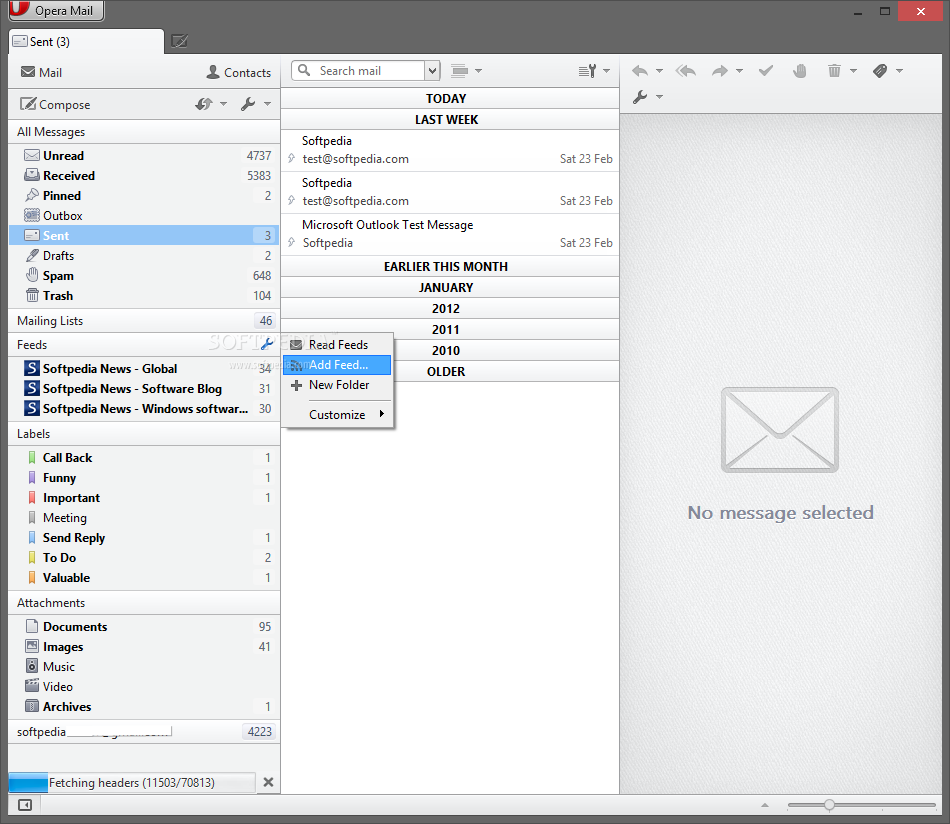Select the To Do label
Image resolution: width=950 pixels, height=824 pixels.
click(x=144, y=557)
